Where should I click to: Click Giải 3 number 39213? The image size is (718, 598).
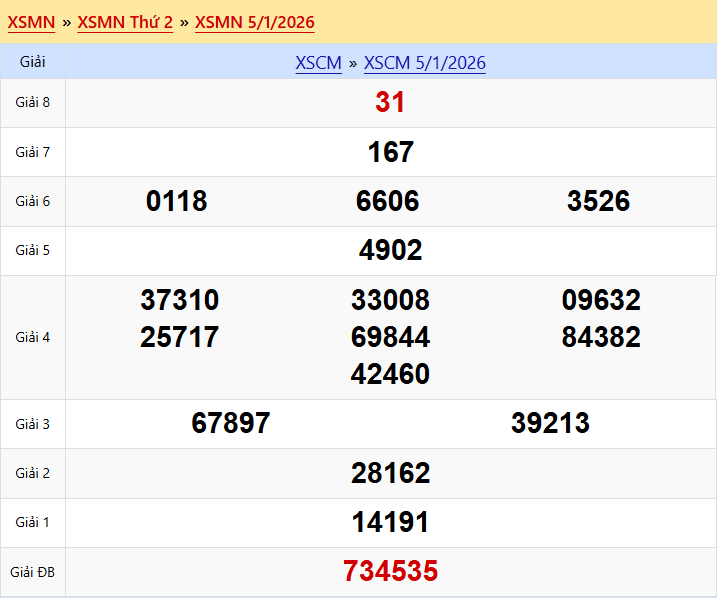click(x=550, y=423)
